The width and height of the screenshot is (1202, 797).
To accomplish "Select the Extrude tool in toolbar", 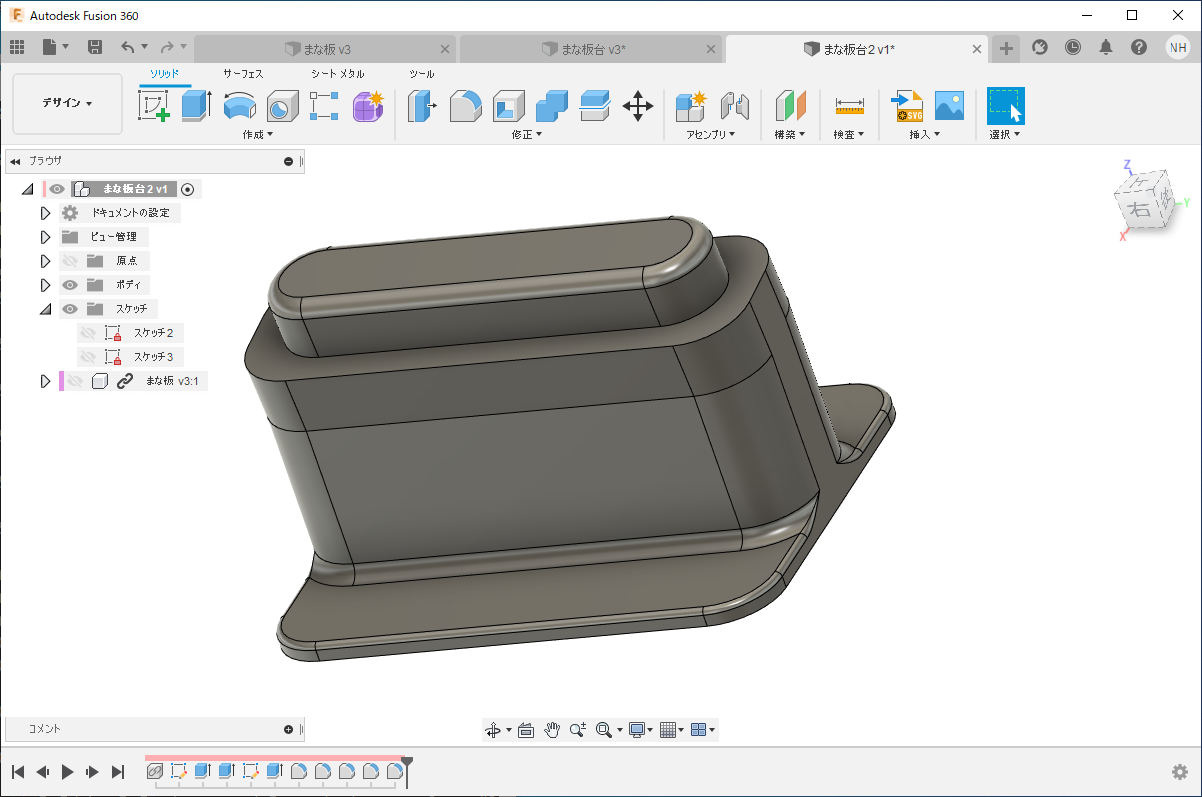I will pyautogui.click(x=196, y=105).
